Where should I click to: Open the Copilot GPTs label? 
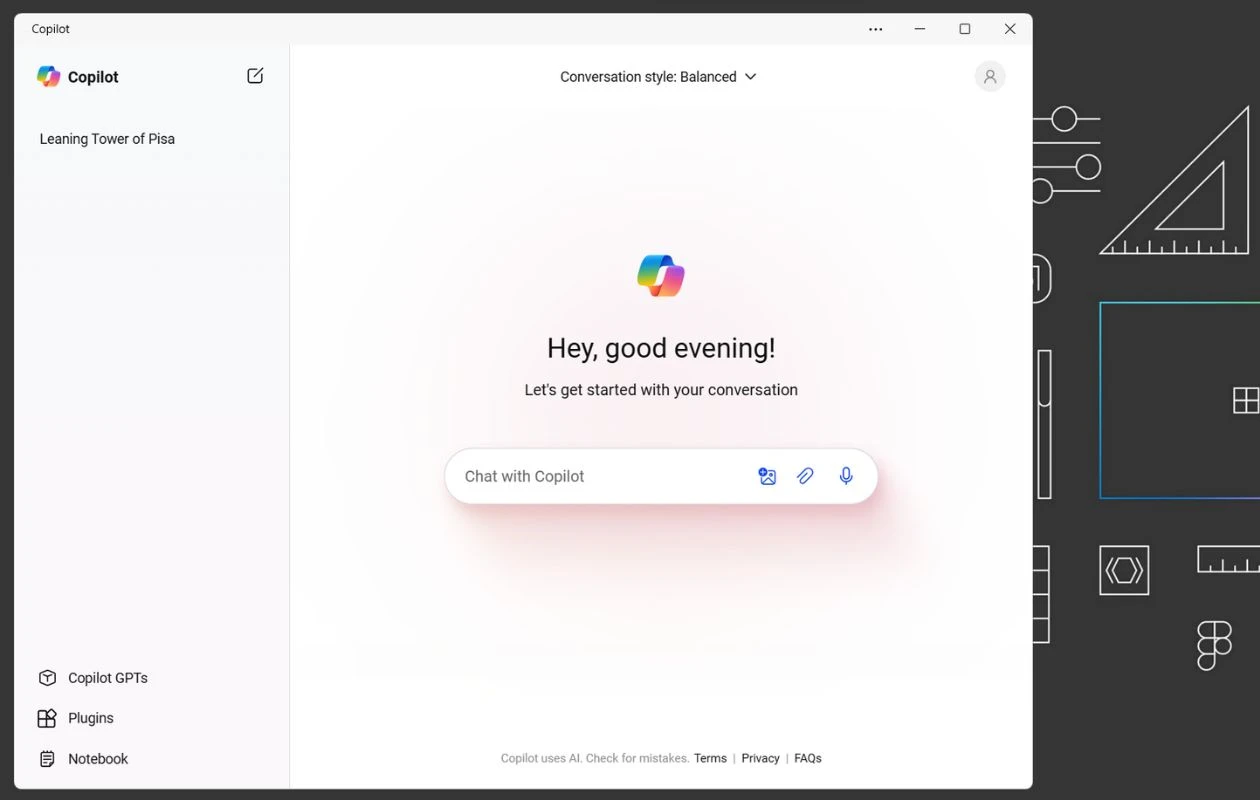point(108,678)
